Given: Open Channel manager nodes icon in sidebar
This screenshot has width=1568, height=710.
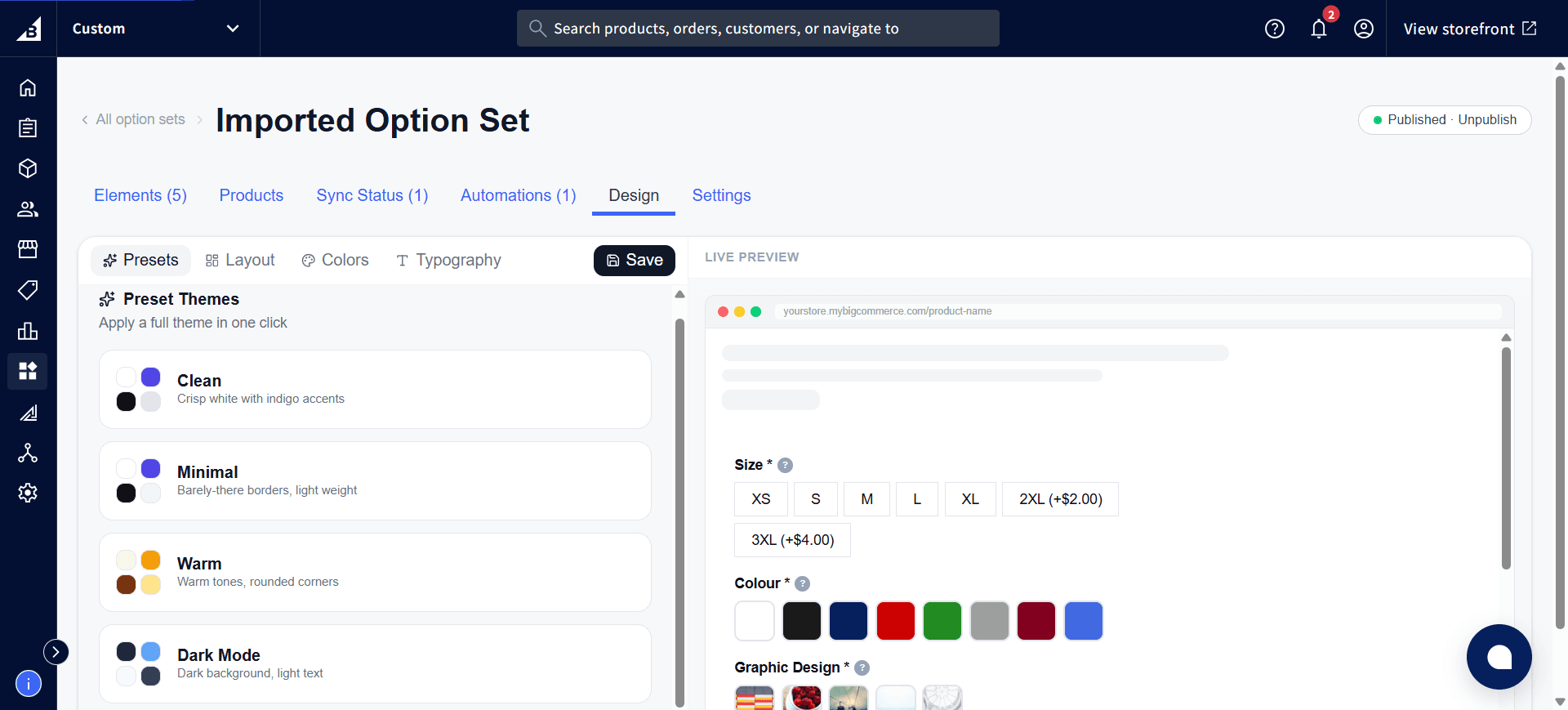Looking at the screenshot, I should (28, 453).
